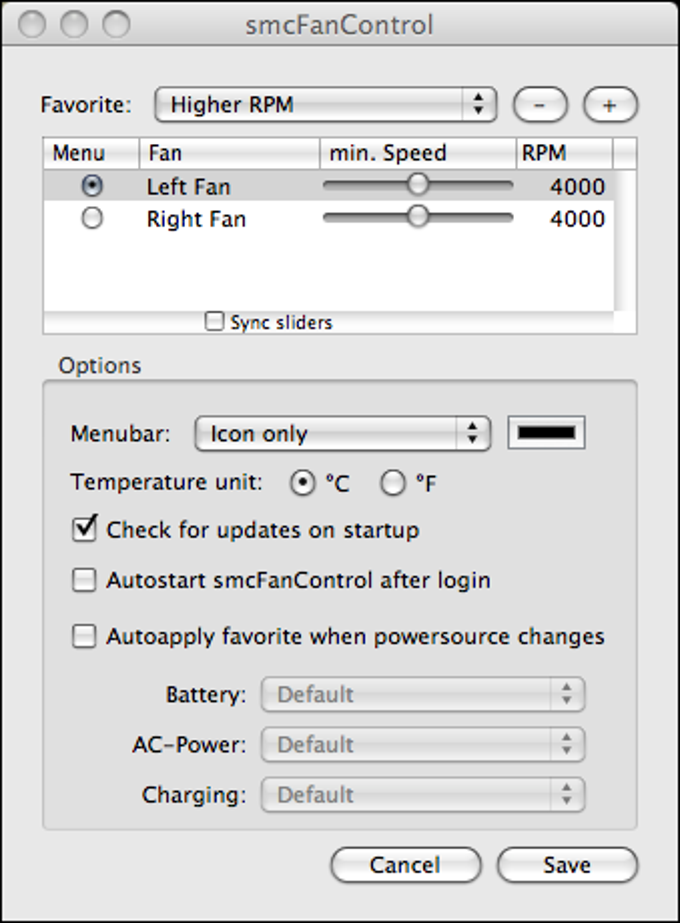Click the Right Fan 4000 RPM value

(577, 219)
